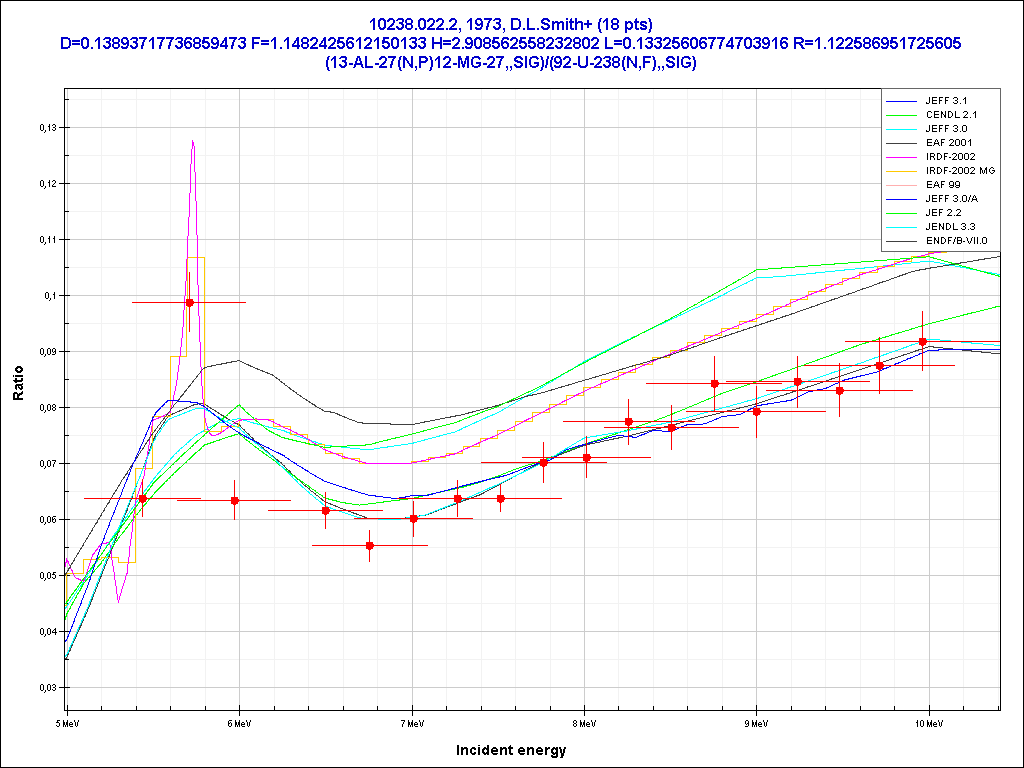Click pink line swatch beside EAF 99

click(x=901, y=185)
